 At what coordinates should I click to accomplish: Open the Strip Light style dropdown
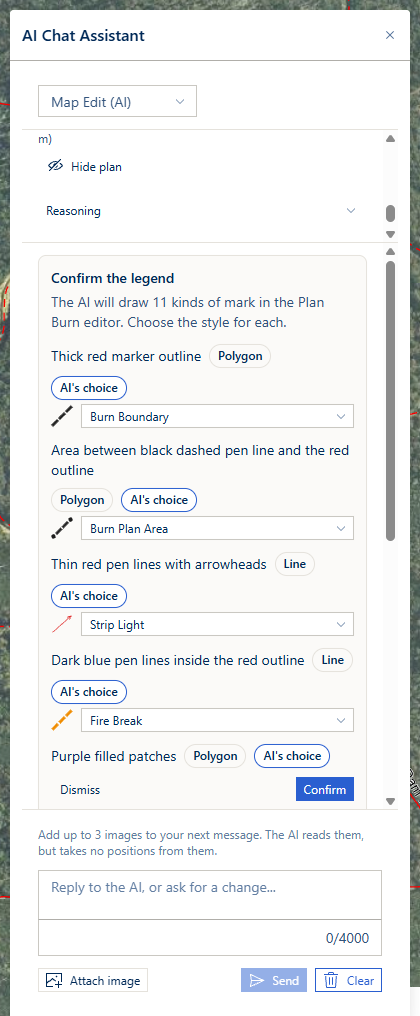click(x=217, y=625)
